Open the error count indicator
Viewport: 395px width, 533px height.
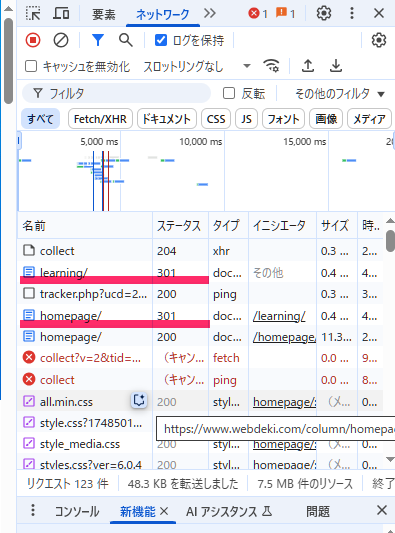pos(258,14)
